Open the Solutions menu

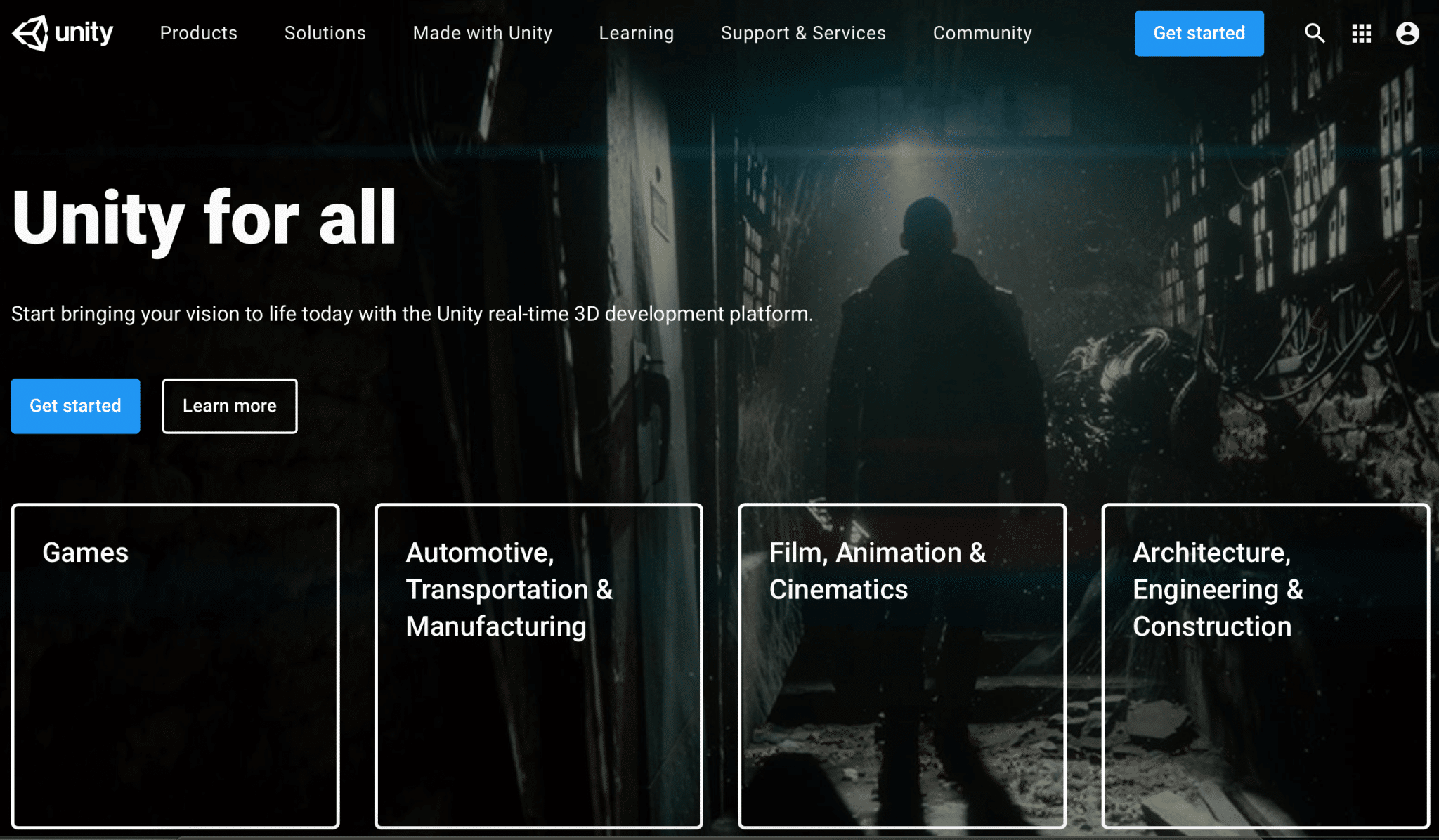pos(325,33)
